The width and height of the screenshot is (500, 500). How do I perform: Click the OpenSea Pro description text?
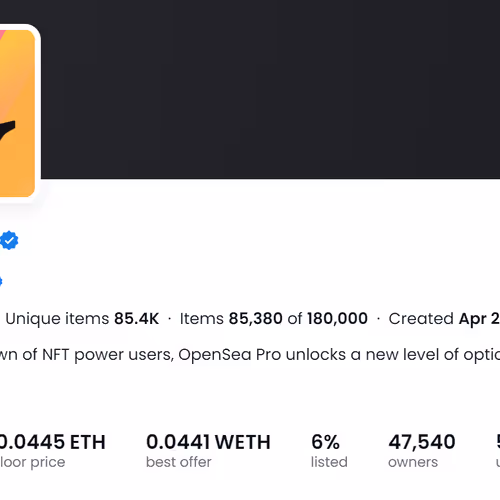(250, 355)
